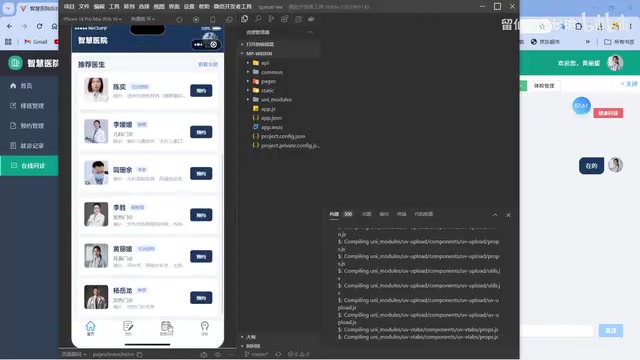
Task: Open the 所有书签 bookmarks folder
Action: [x=619, y=42]
